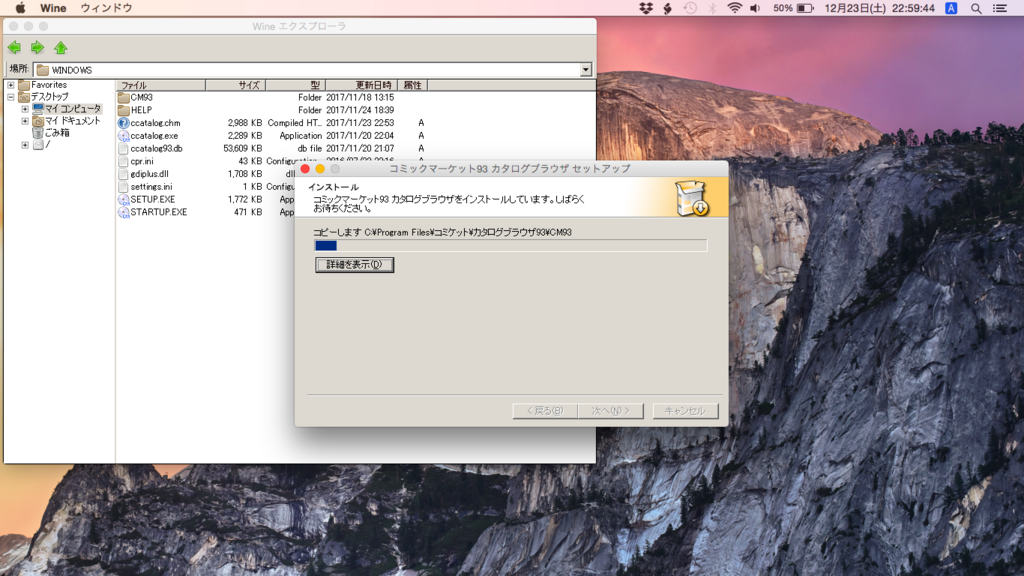Click the ccatalog93.db file icon
Screen dimensions: 1024x576
[x=123, y=148]
